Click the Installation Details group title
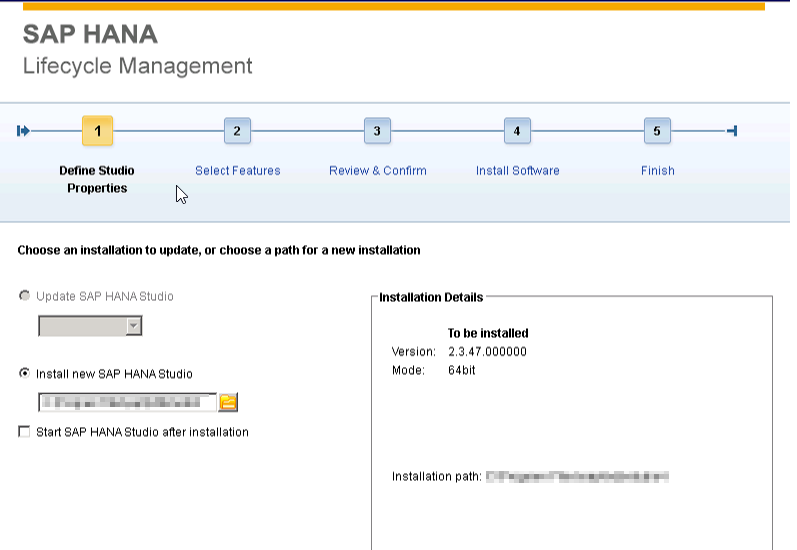The width and height of the screenshot is (797, 550). (x=431, y=297)
